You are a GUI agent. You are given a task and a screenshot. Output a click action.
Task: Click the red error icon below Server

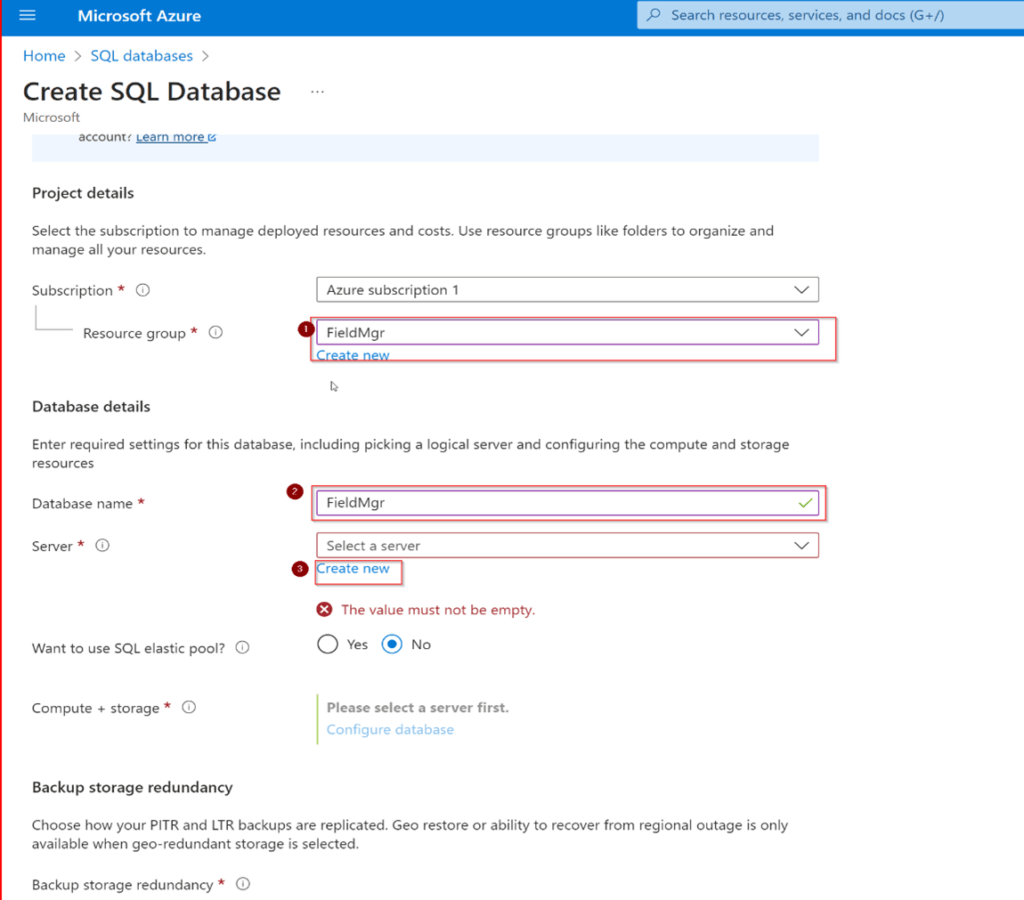tap(324, 609)
